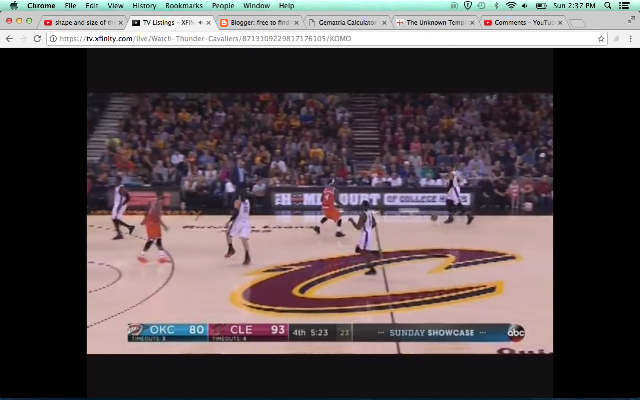The height and width of the screenshot is (400, 640).
Task: Open the Window menu
Action: coord(256,6)
